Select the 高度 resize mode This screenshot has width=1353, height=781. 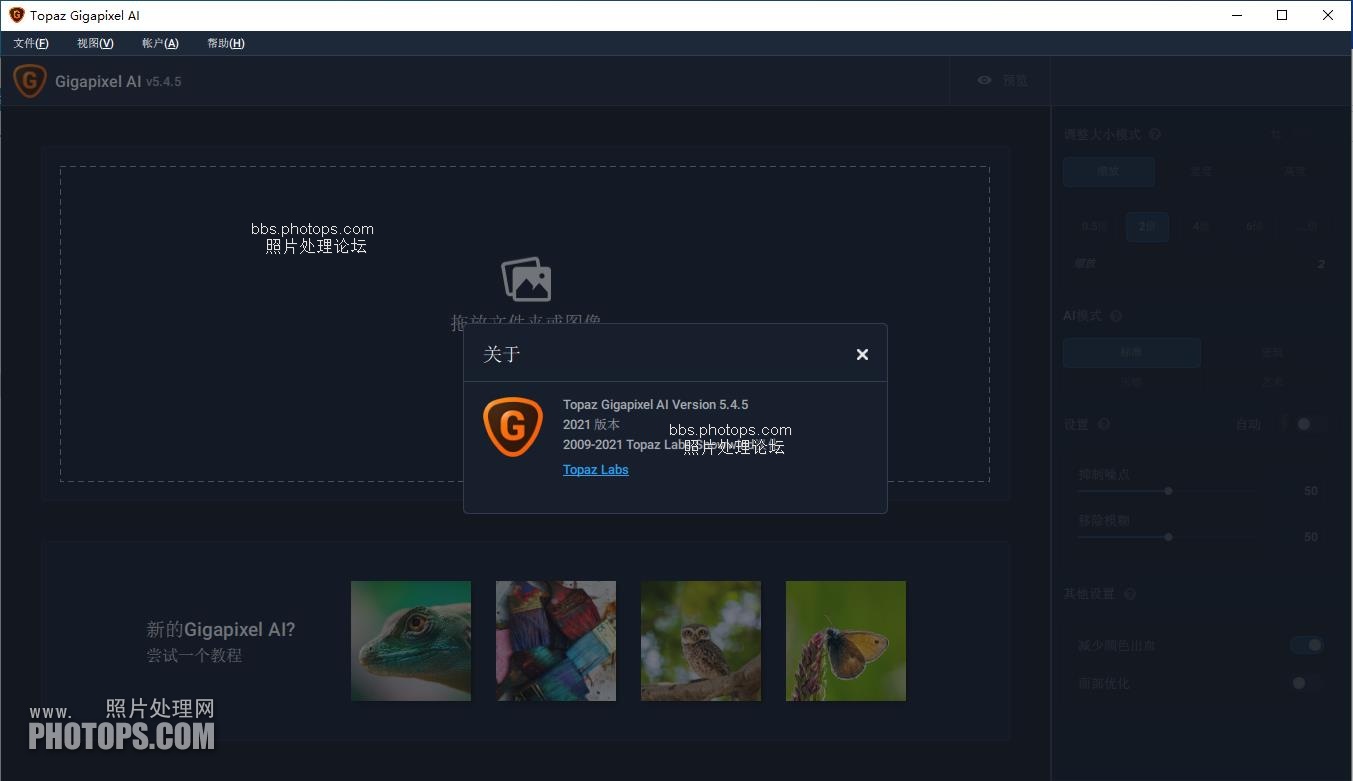pos(1294,171)
